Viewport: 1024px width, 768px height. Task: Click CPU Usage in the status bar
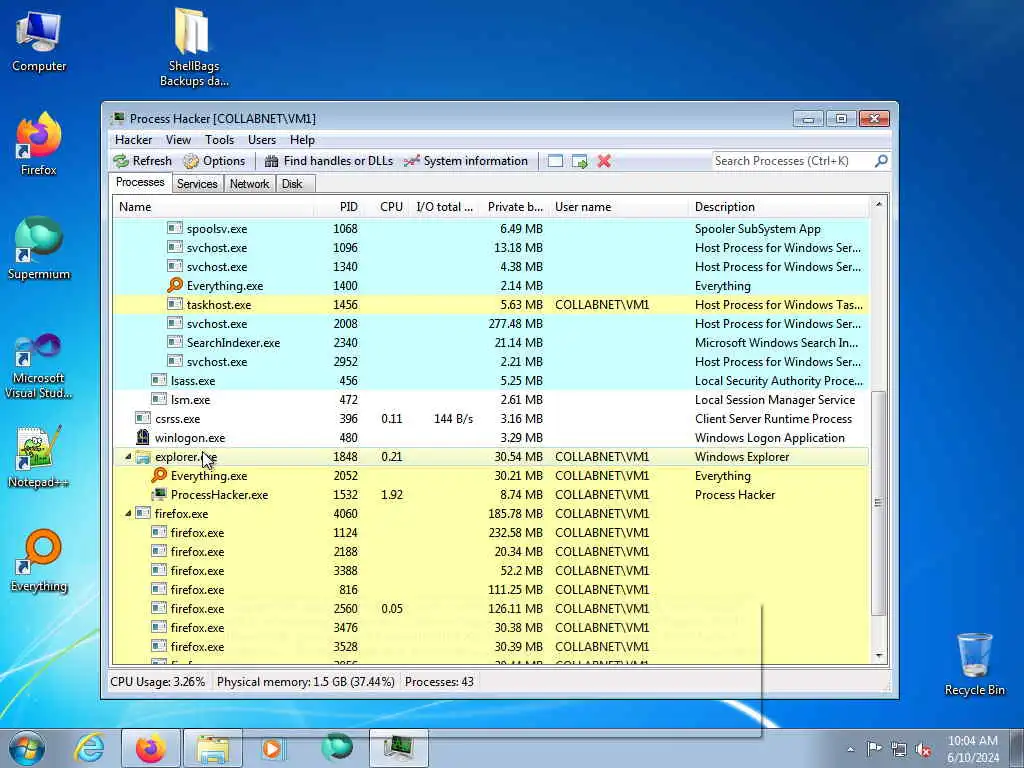click(157, 681)
